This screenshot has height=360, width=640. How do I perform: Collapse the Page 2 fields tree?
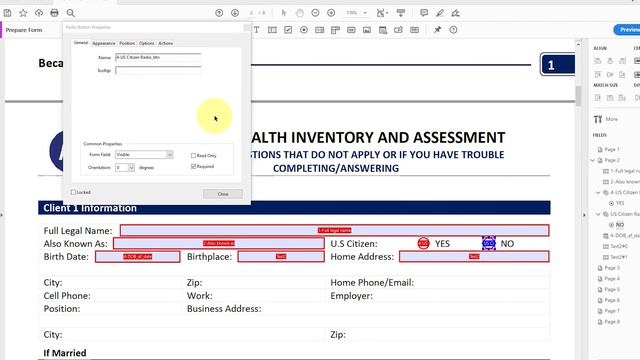pyautogui.click(x=593, y=160)
